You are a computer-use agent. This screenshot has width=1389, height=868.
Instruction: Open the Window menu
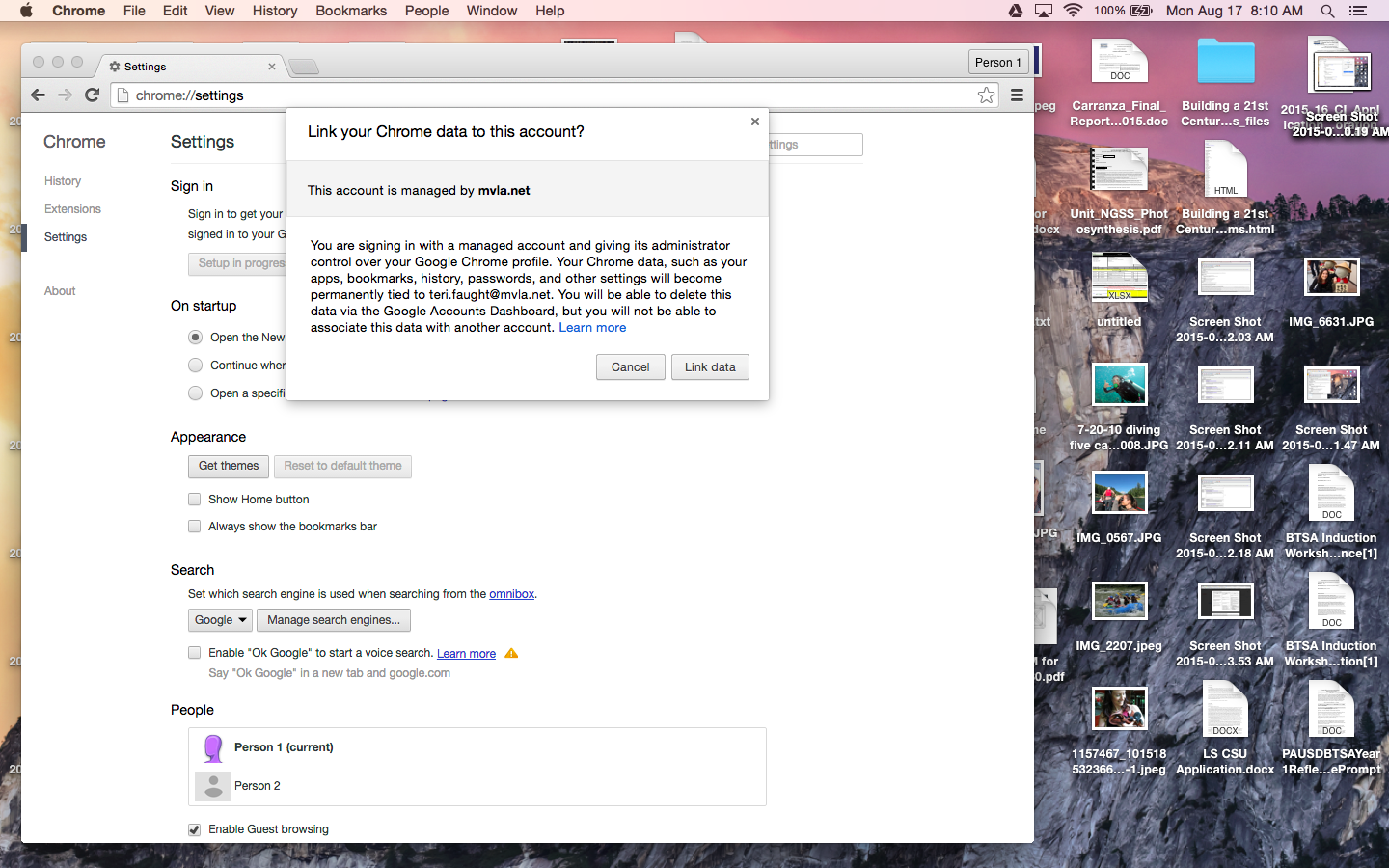tap(492, 11)
